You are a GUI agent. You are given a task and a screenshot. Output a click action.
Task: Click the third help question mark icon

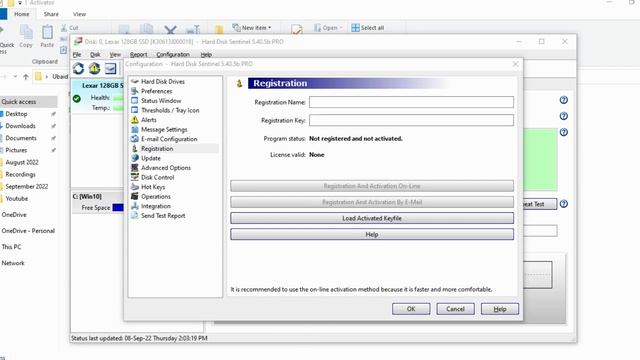pyautogui.click(x=564, y=132)
